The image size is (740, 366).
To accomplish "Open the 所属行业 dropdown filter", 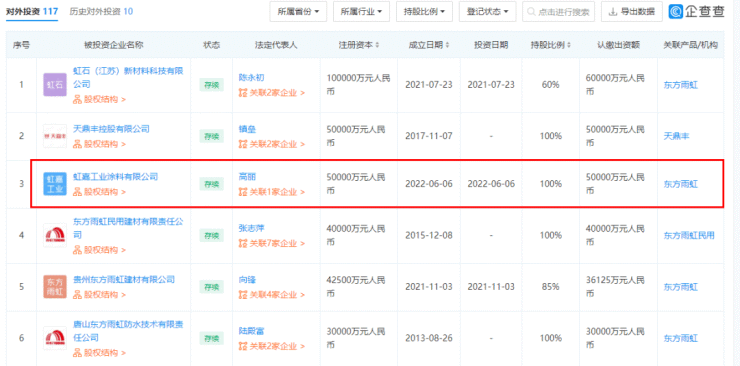I will pos(362,12).
